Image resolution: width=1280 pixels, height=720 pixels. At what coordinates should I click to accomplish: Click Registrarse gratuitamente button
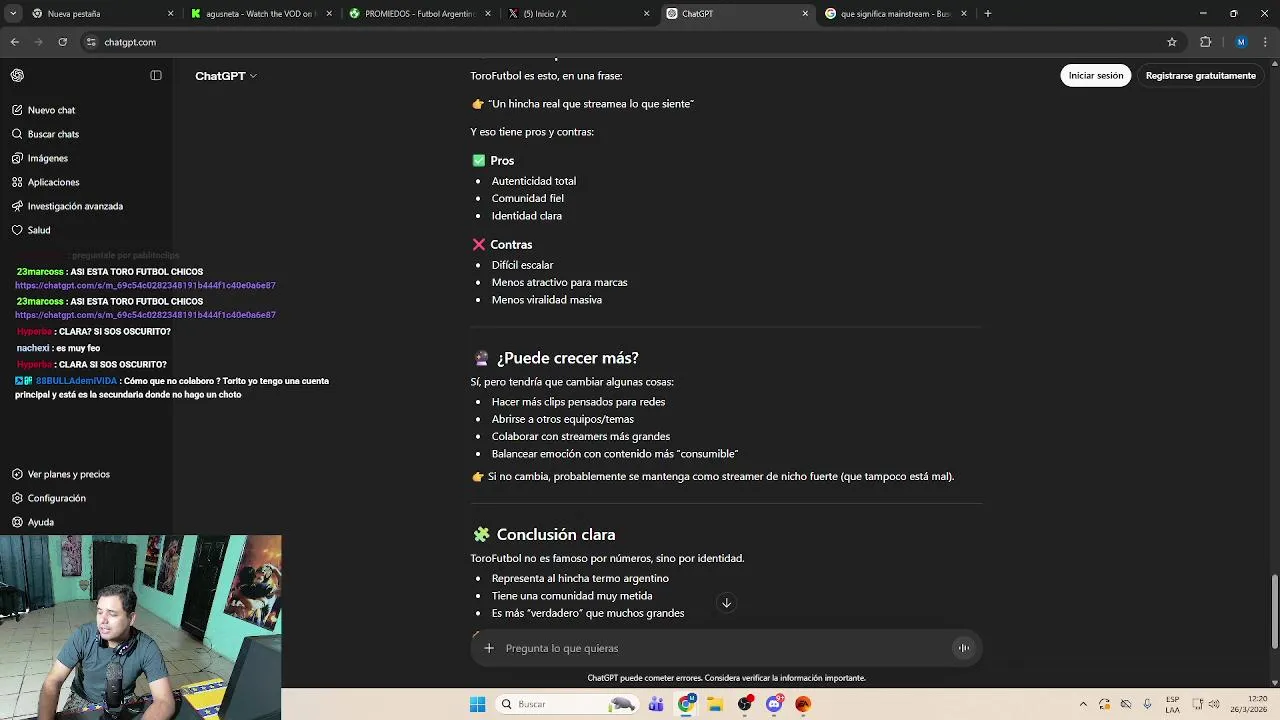click(x=1200, y=76)
